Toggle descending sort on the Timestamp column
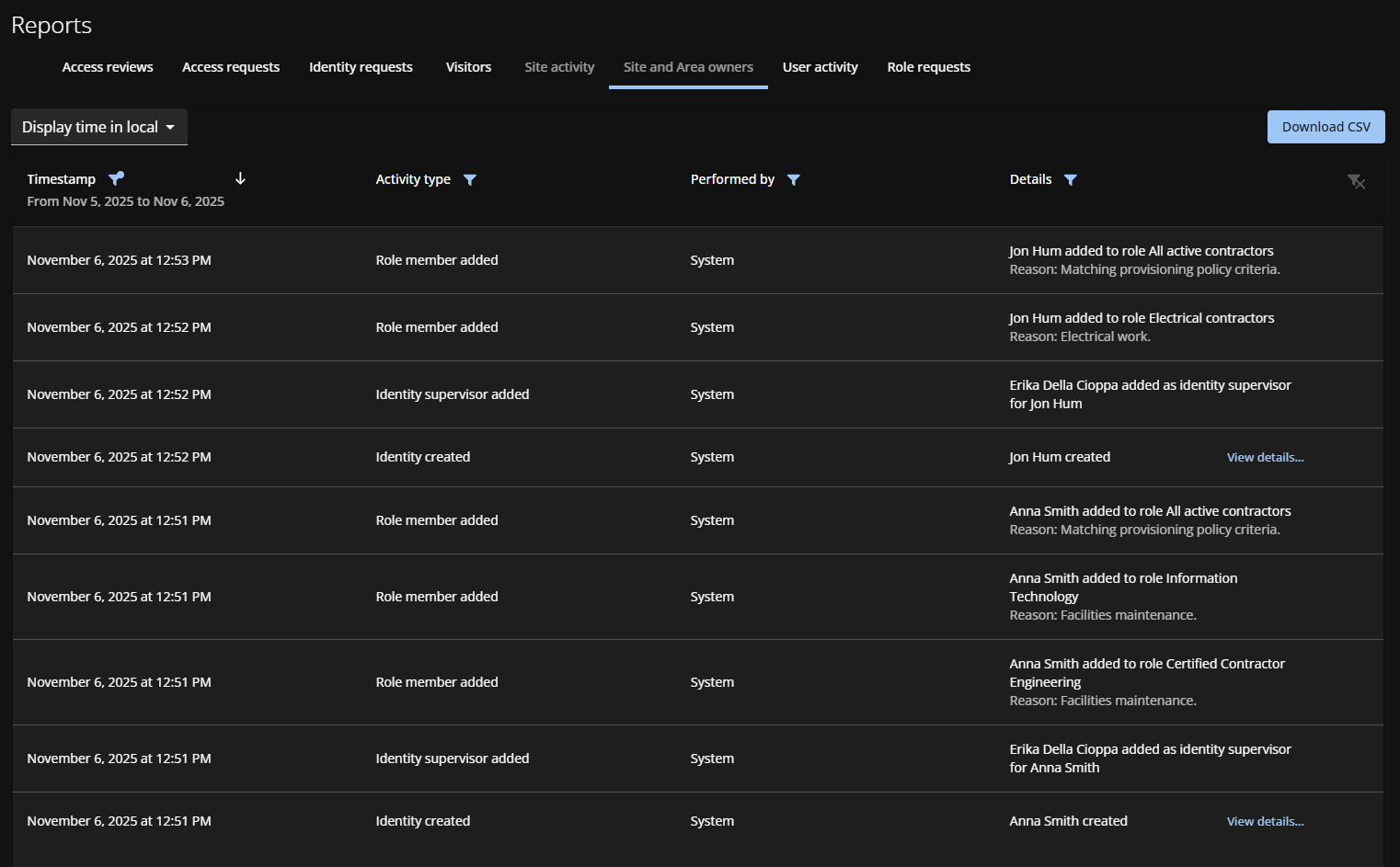Viewport: 1400px width, 867px height. [x=240, y=178]
